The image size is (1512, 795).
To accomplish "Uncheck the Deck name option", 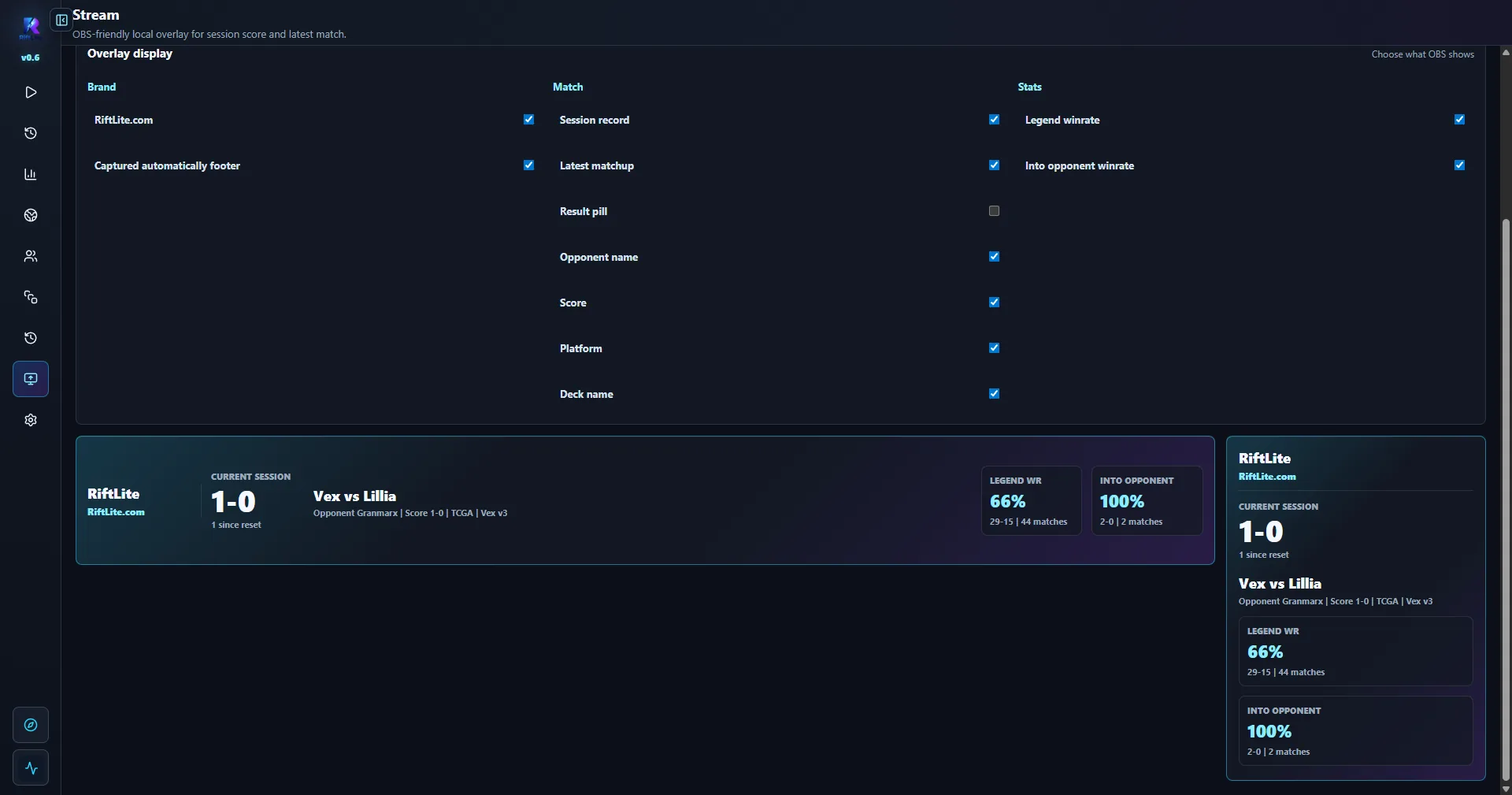I will point(993,393).
